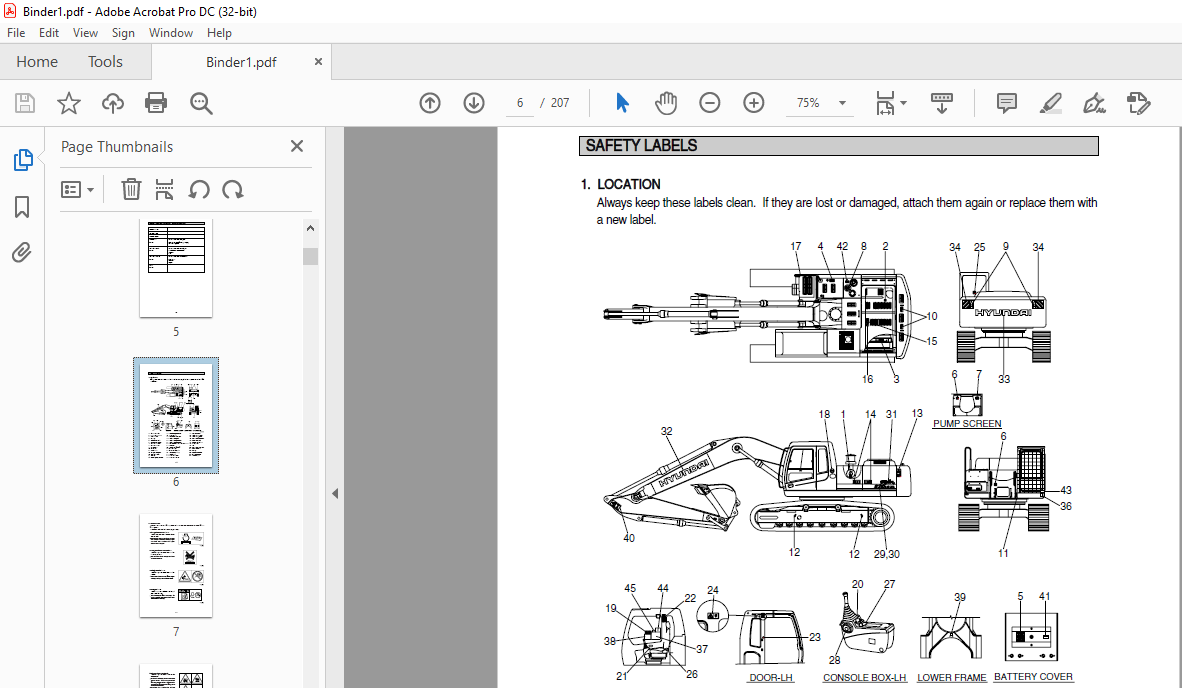Click the DOOR-LH label
Screen dimensions: 1182x688
coord(771,677)
